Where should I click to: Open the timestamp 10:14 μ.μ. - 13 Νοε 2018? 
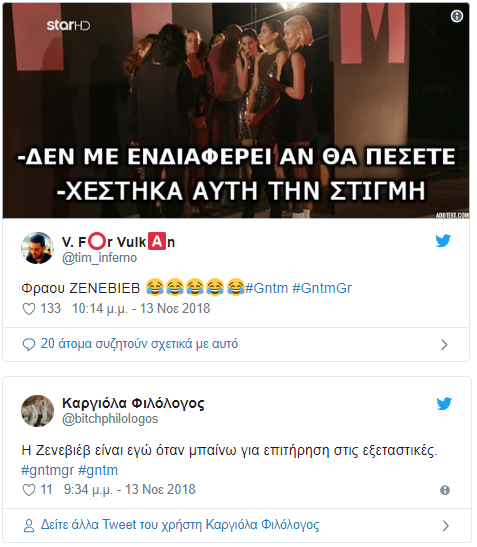point(141,309)
